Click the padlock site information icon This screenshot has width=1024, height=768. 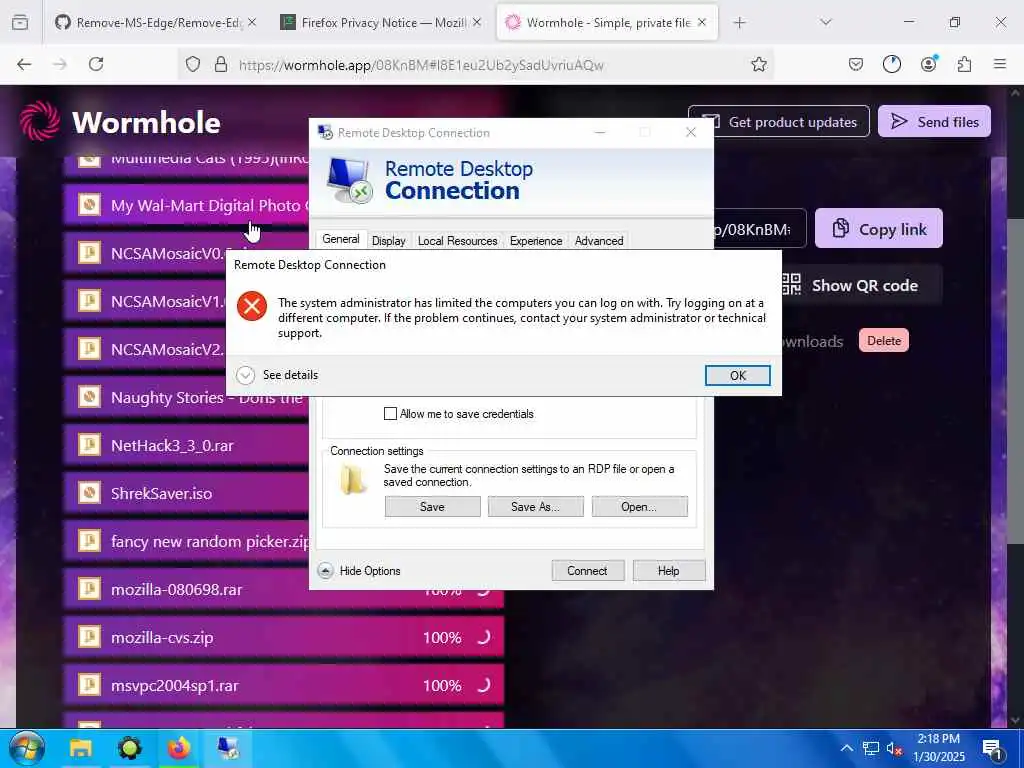221,64
